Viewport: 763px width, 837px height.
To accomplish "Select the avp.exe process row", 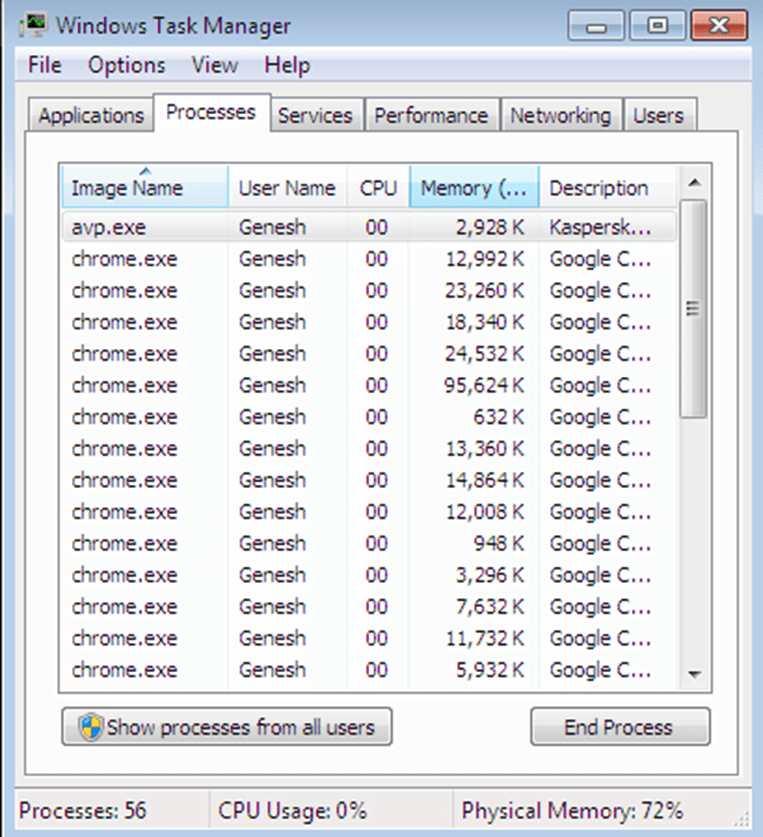I will pos(369,227).
